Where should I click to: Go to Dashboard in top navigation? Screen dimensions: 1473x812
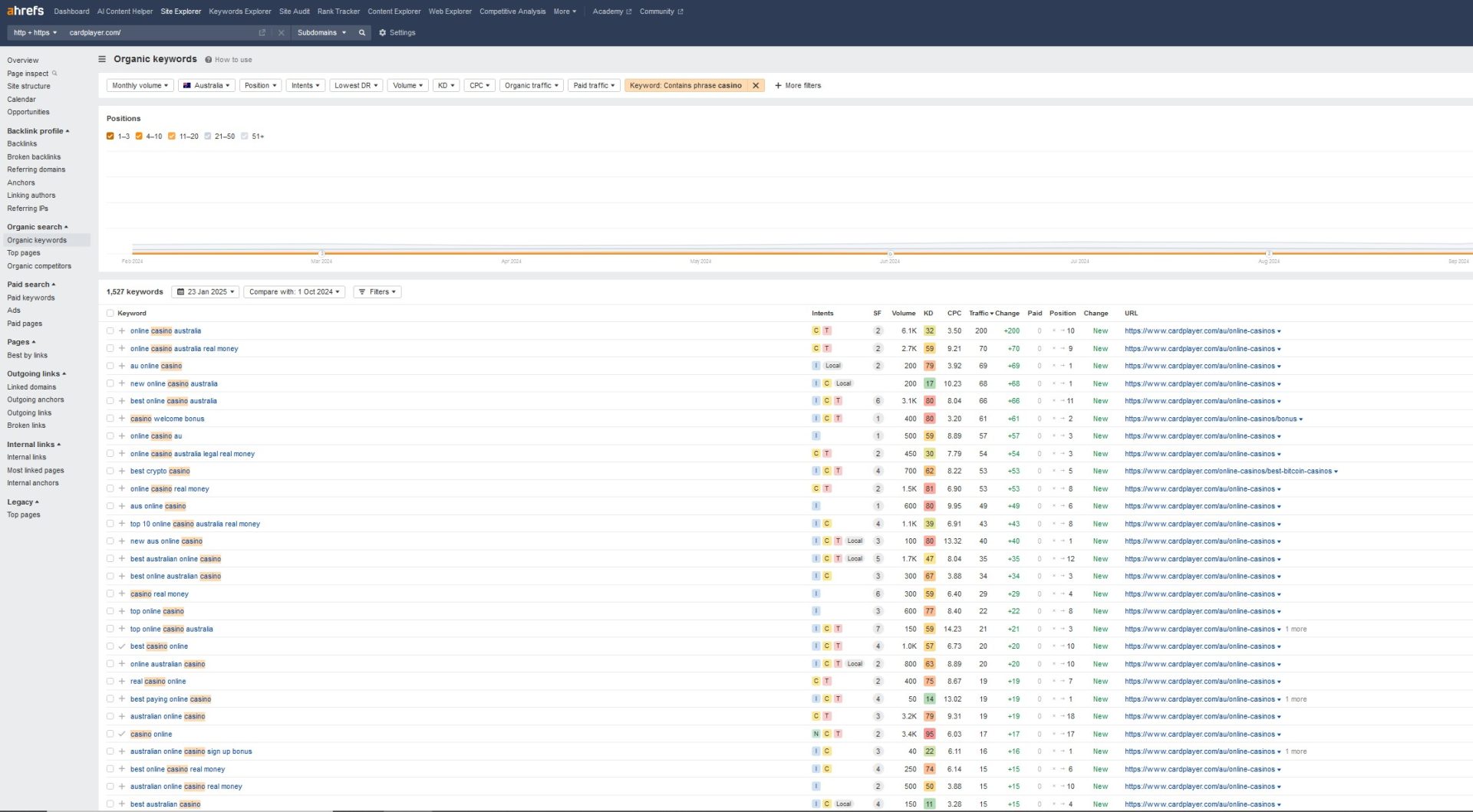pos(72,12)
